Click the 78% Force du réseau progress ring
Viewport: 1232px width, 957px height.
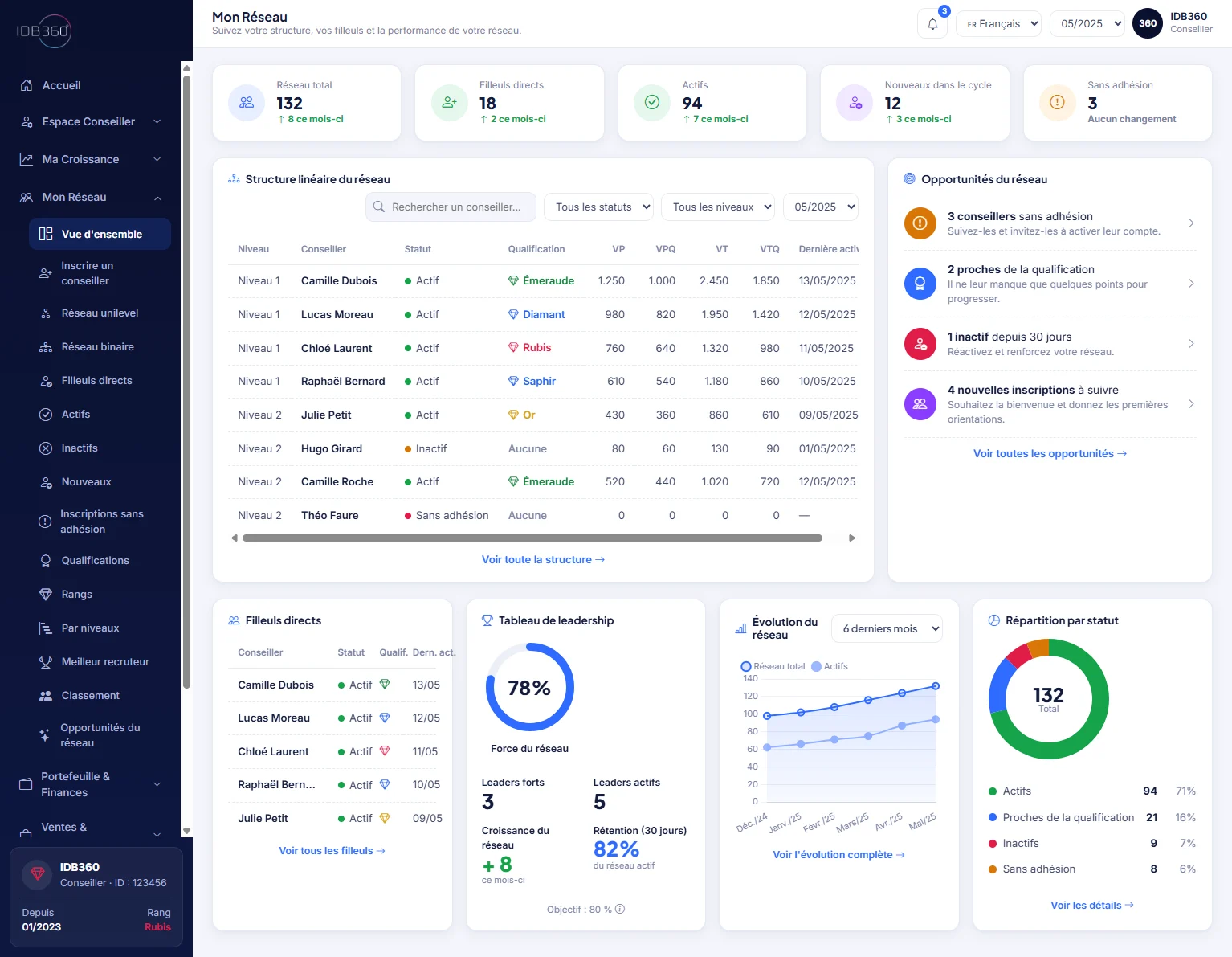[529, 687]
